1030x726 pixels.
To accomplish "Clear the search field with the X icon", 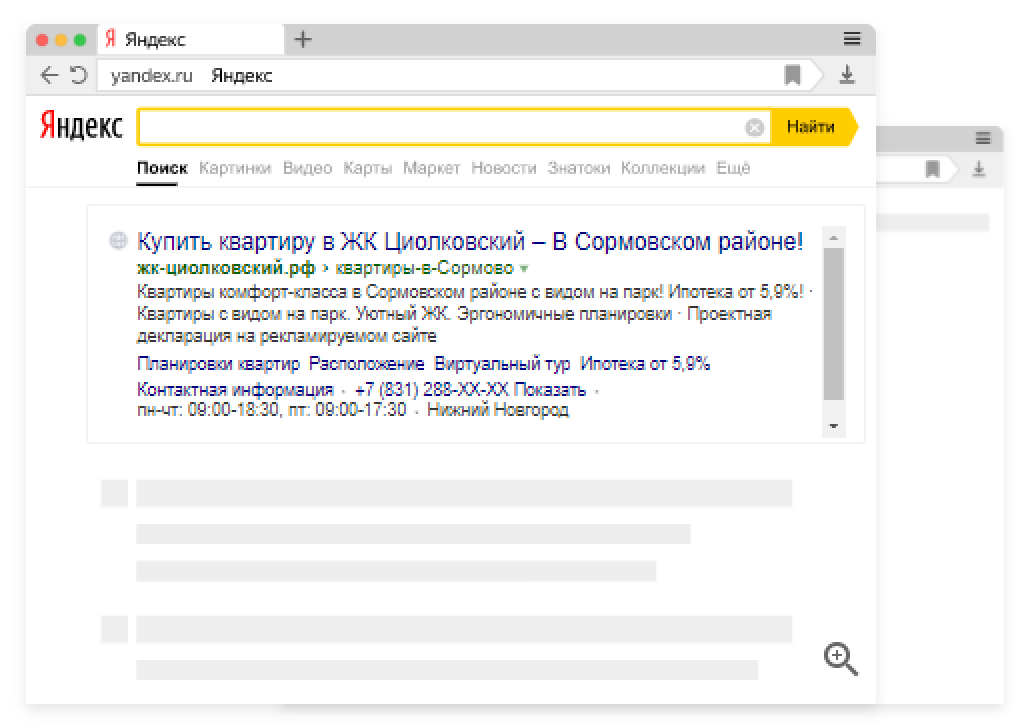I will pyautogui.click(x=755, y=127).
